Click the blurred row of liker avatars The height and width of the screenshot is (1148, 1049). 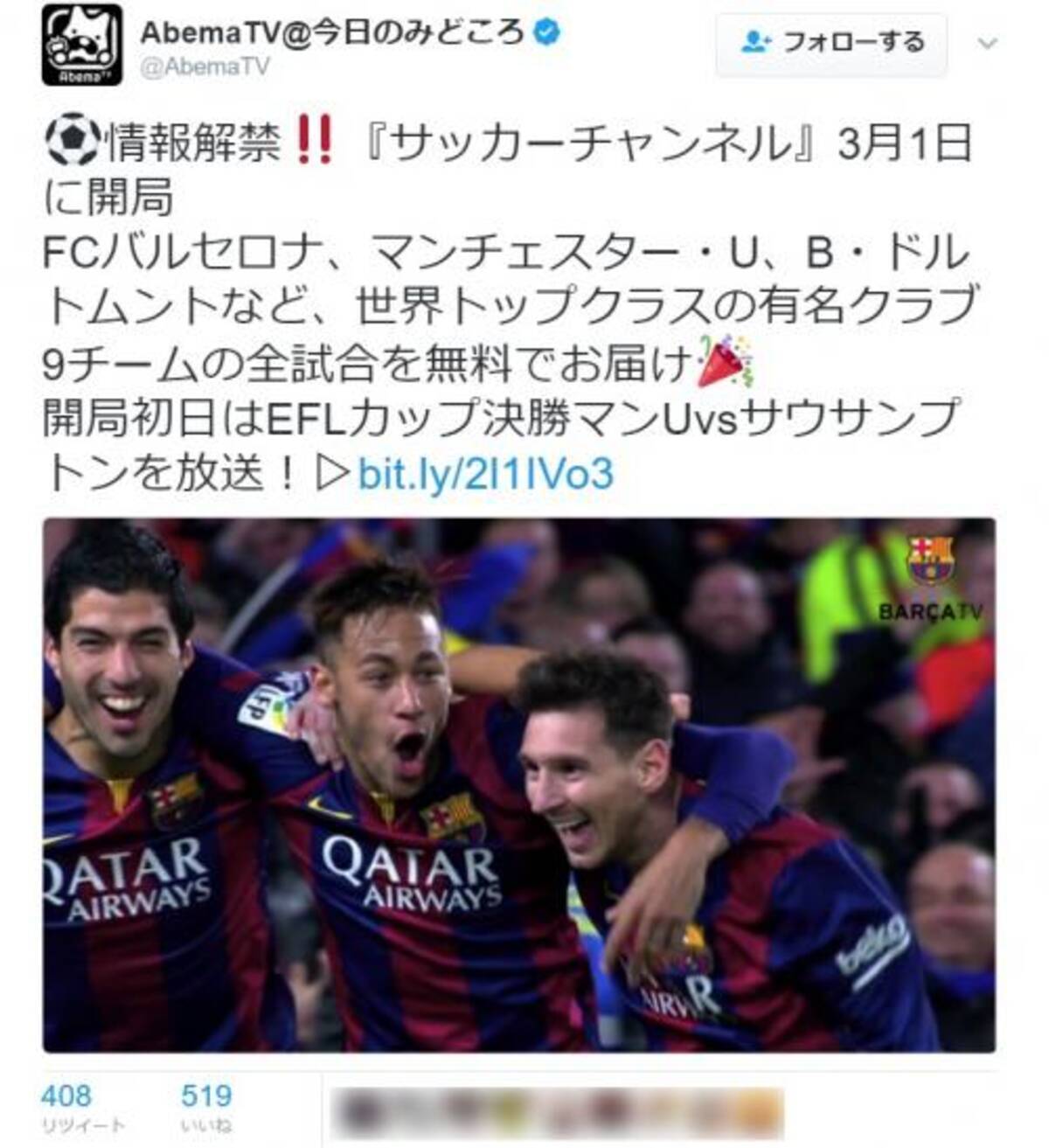559,1112
